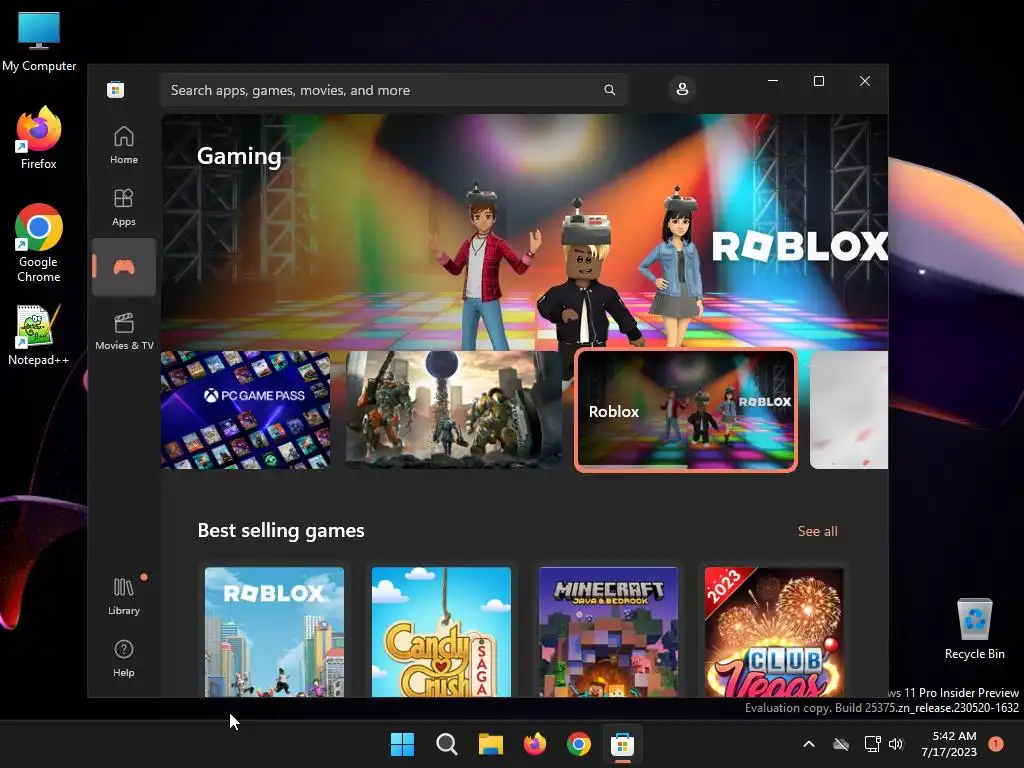Minimize the Microsoft Store window

coord(773,81)
